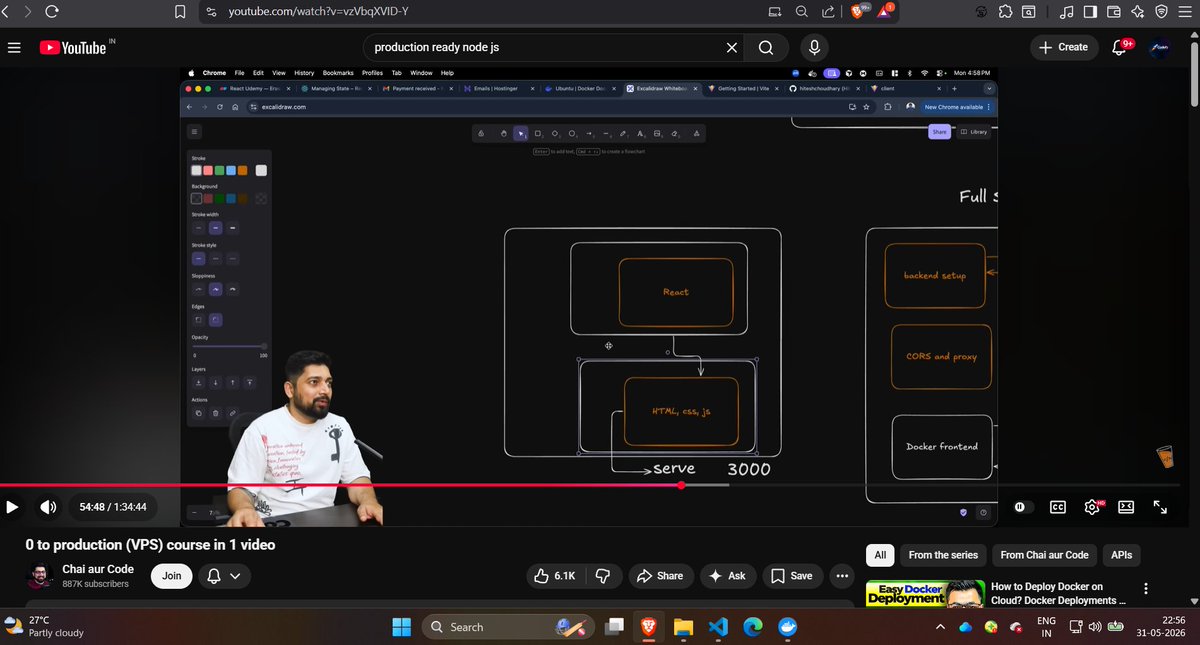
Task: Open Visual Studio Code from the taskbar
Action: click(x=718, y=627)
